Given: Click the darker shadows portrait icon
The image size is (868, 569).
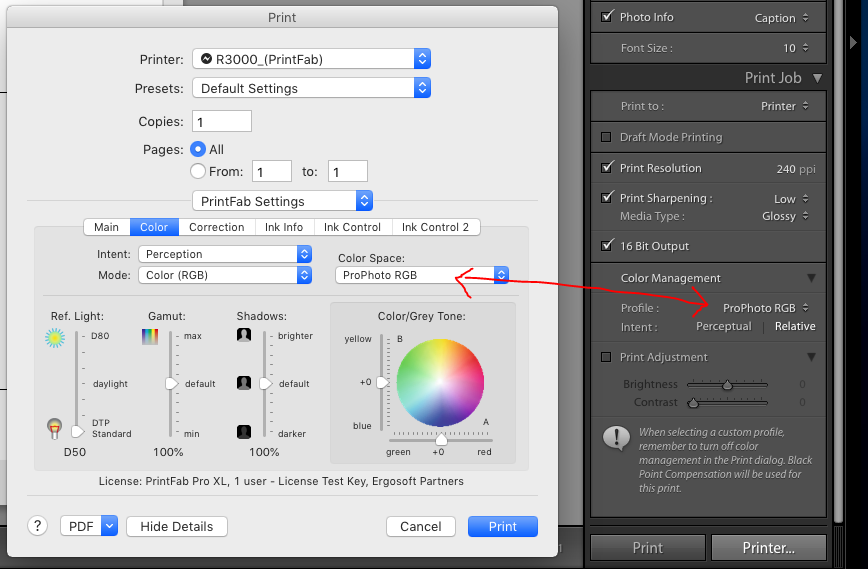Looking at the screenshot, I should (243, 432).
